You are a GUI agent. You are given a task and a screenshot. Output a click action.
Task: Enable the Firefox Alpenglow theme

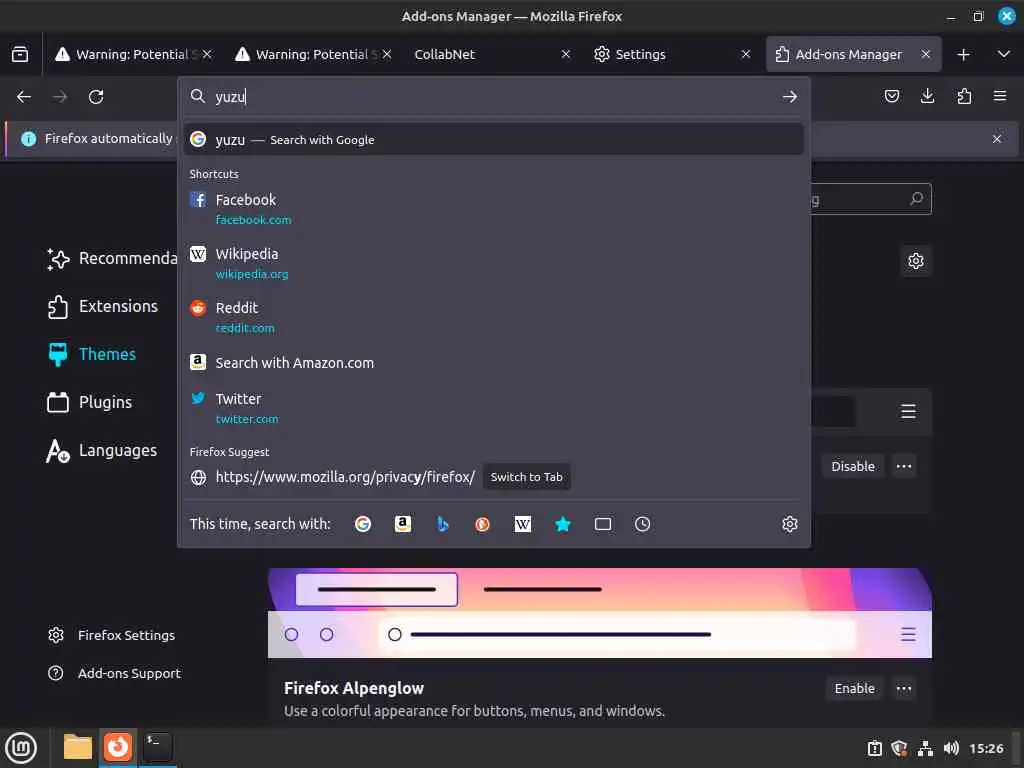coord(854,688)
